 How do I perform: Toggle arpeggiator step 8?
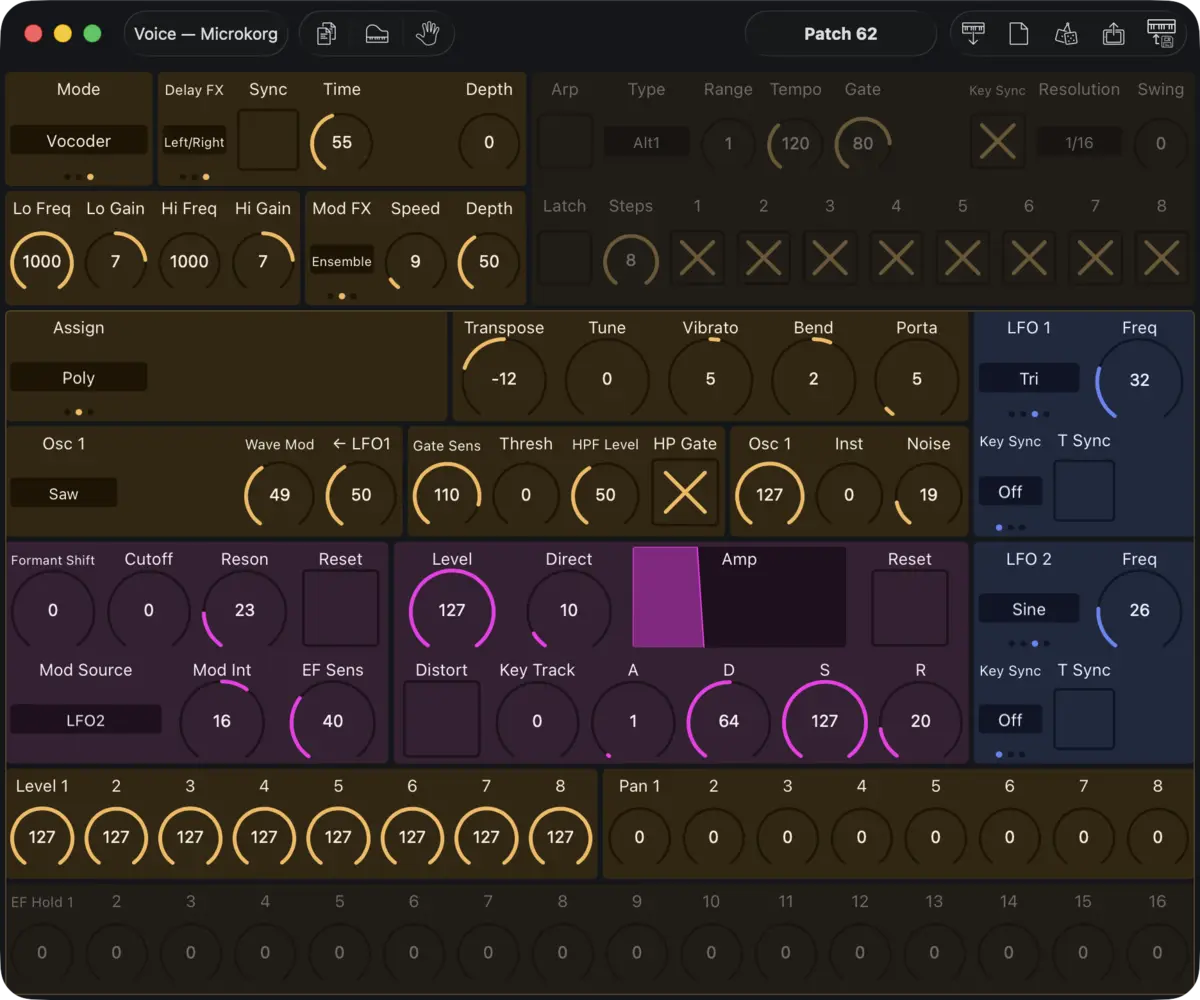[x=1161, y=259]
